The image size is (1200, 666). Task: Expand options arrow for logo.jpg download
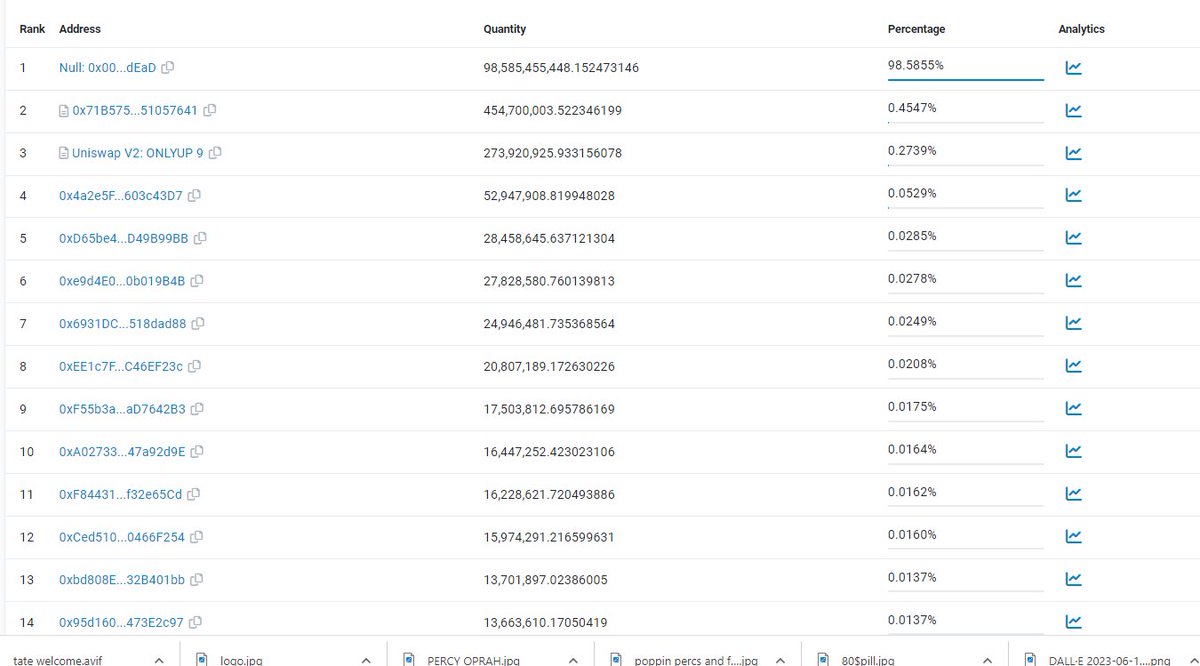[366, 660]
